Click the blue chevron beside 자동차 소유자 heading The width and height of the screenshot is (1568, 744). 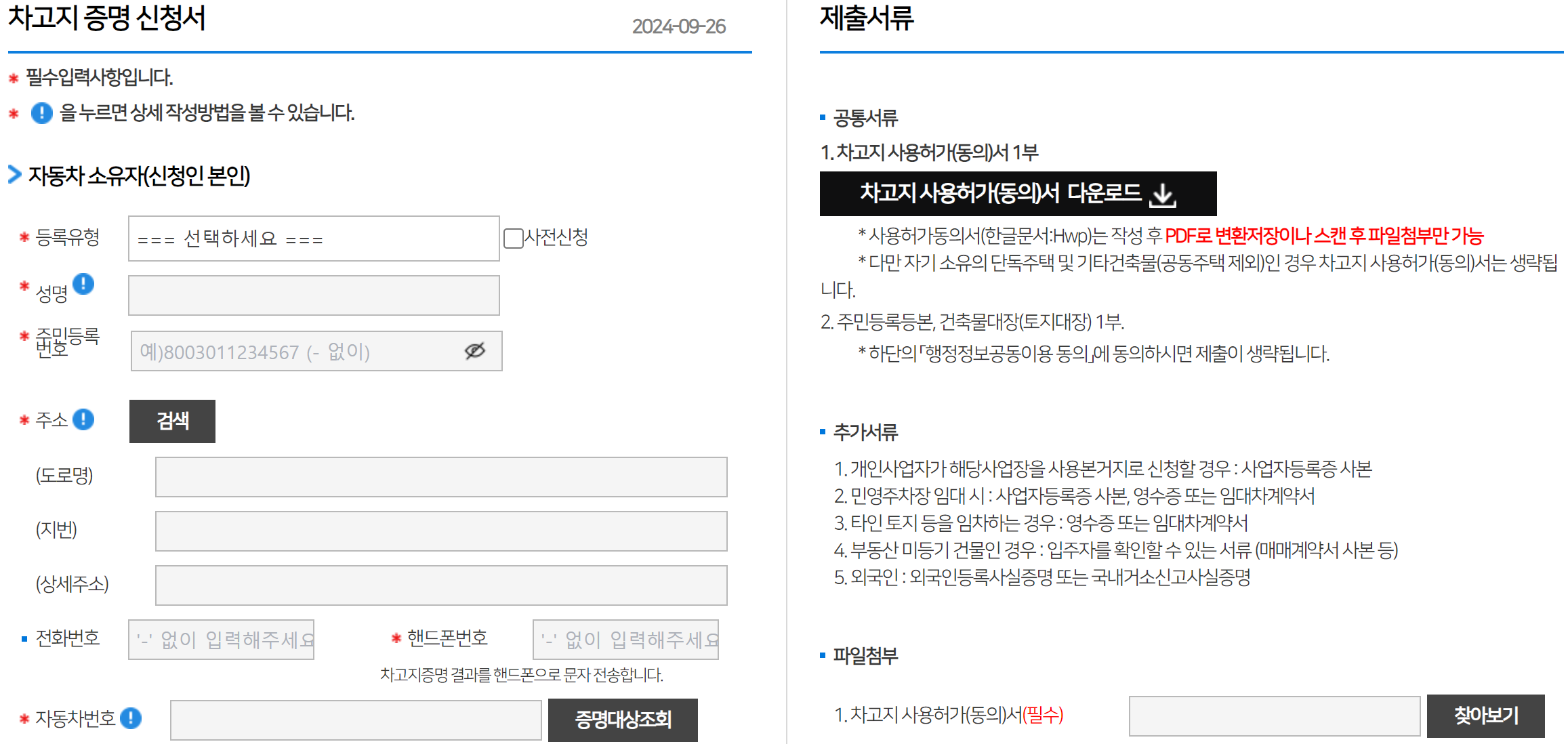pos(15,175)
